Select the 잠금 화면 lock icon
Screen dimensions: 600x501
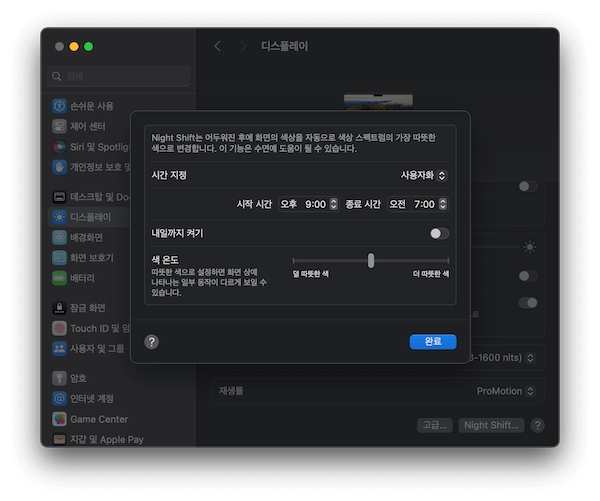(x=59, y=308)
